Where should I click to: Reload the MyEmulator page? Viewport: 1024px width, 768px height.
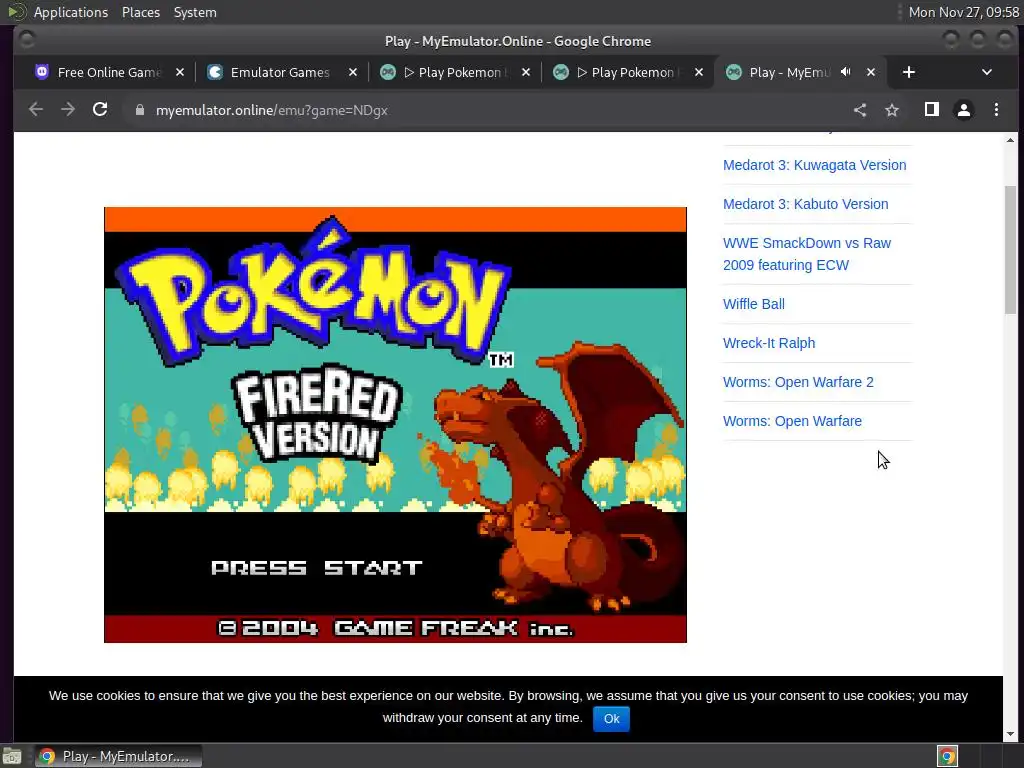click(100, 110)
